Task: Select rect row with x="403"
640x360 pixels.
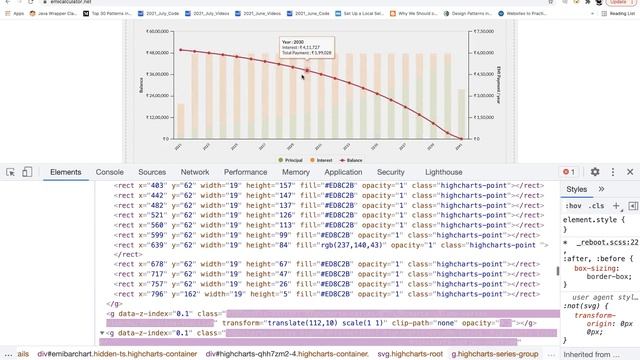Action: click(329, 186)
